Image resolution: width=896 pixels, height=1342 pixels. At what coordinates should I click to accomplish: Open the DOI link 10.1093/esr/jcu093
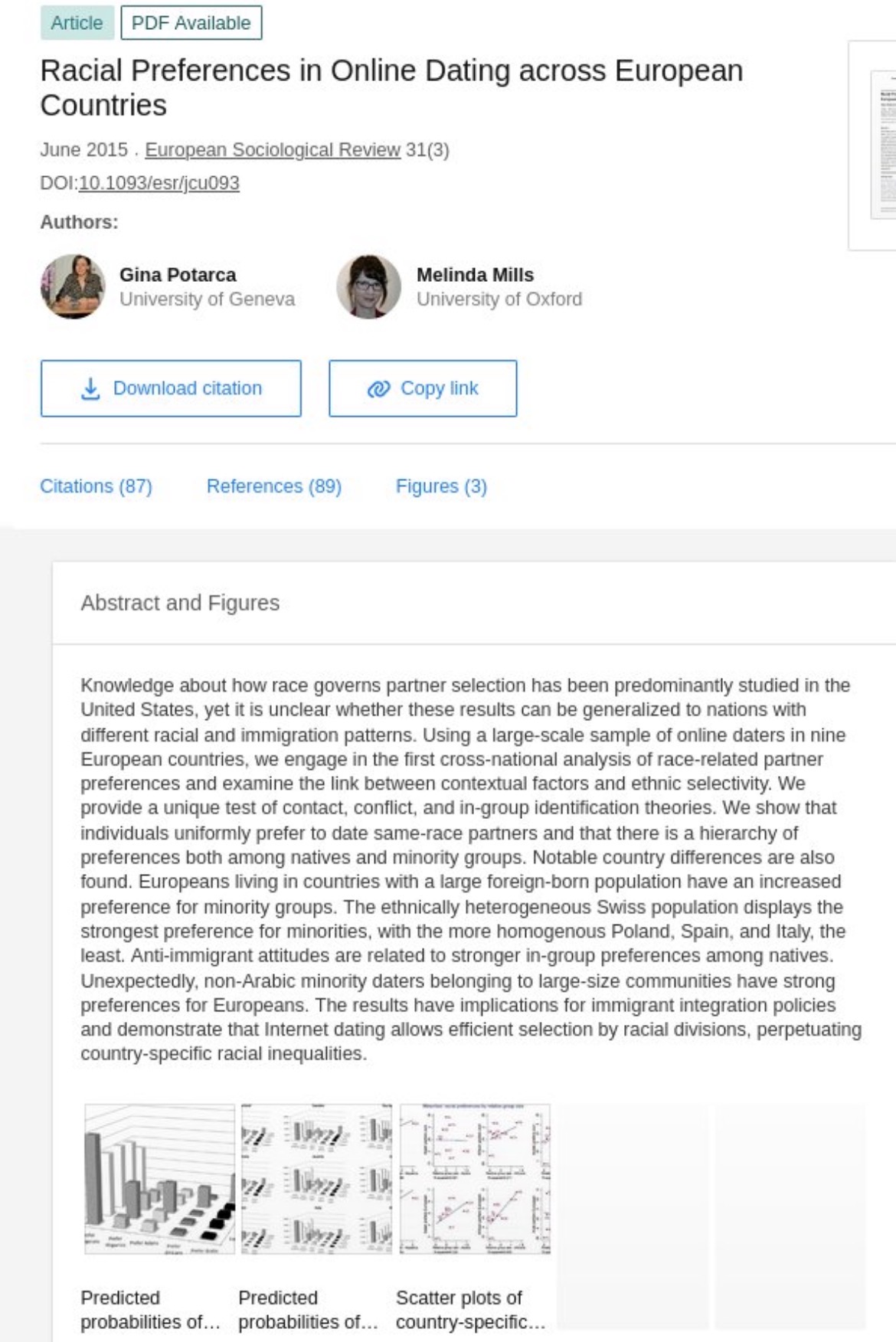point(159,183)
